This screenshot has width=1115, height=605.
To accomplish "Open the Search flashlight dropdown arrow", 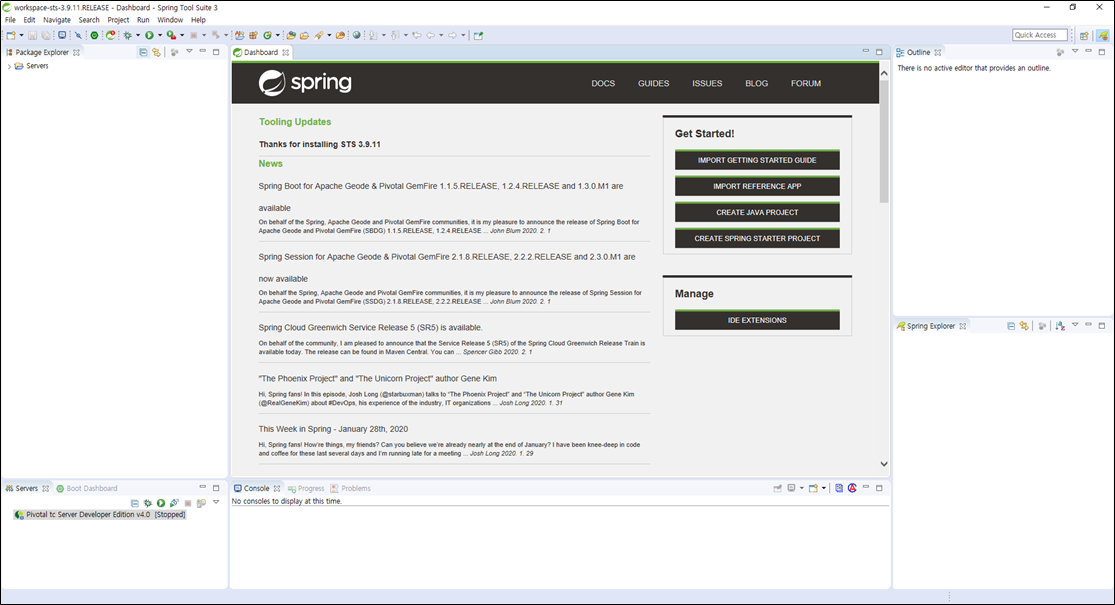I will pos(329,35).
